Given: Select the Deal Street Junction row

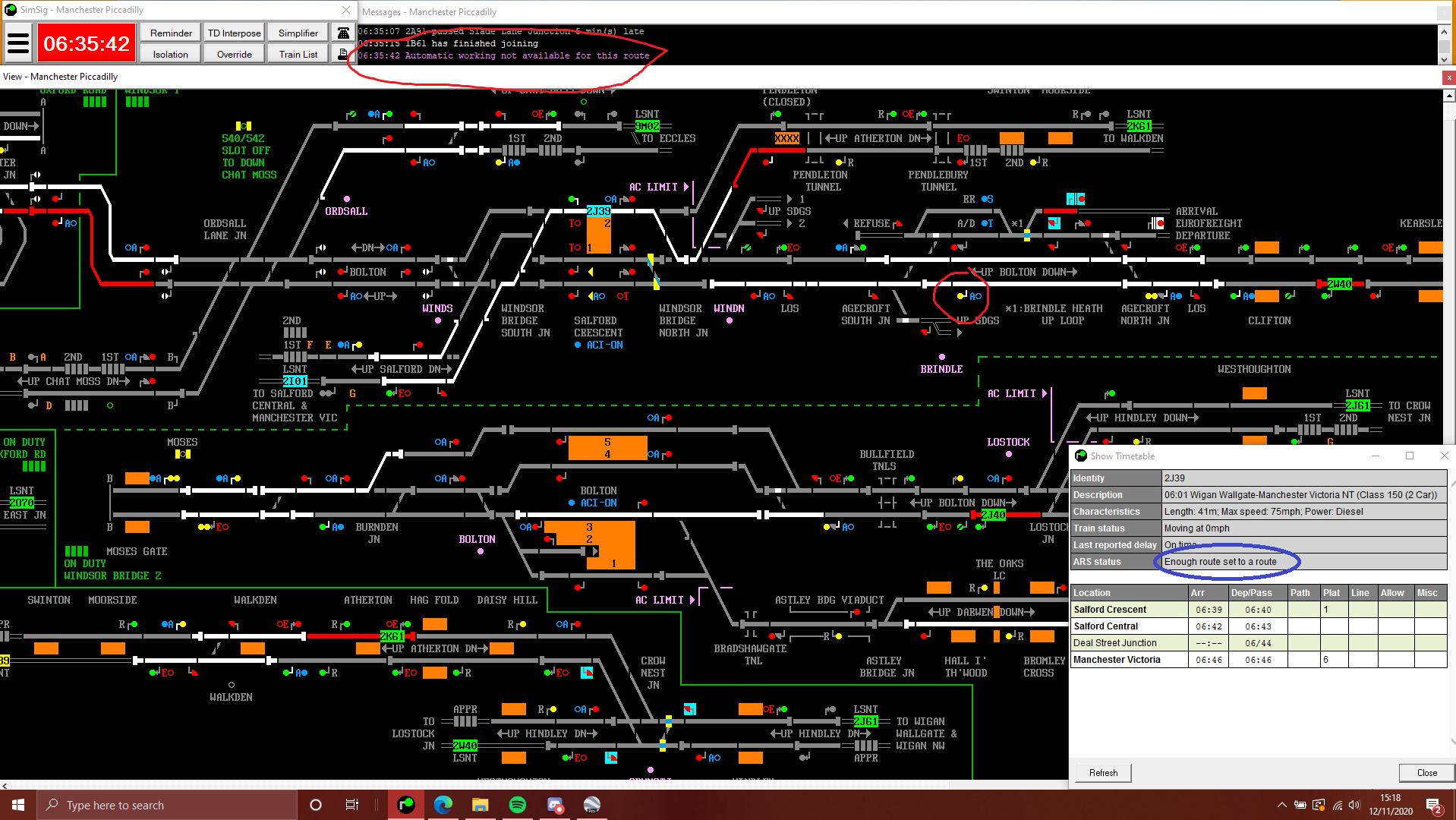Looking at the screenshot, I should point(1259,642).
